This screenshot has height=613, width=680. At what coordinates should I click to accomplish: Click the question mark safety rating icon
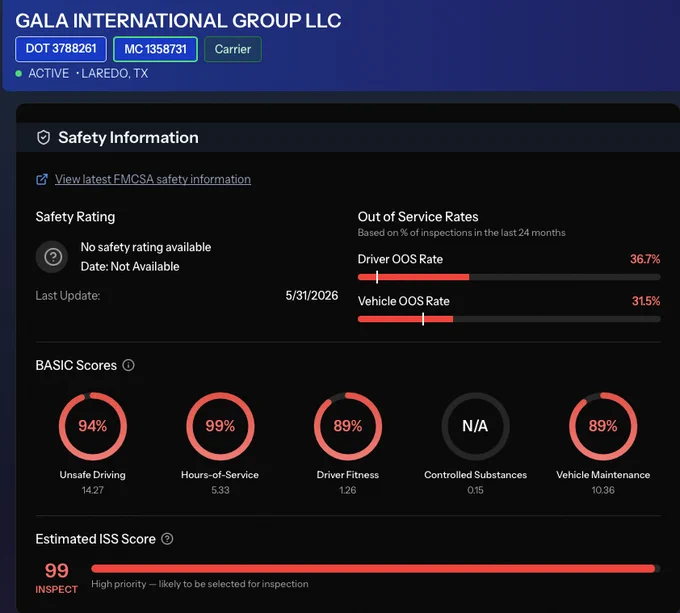52,257
